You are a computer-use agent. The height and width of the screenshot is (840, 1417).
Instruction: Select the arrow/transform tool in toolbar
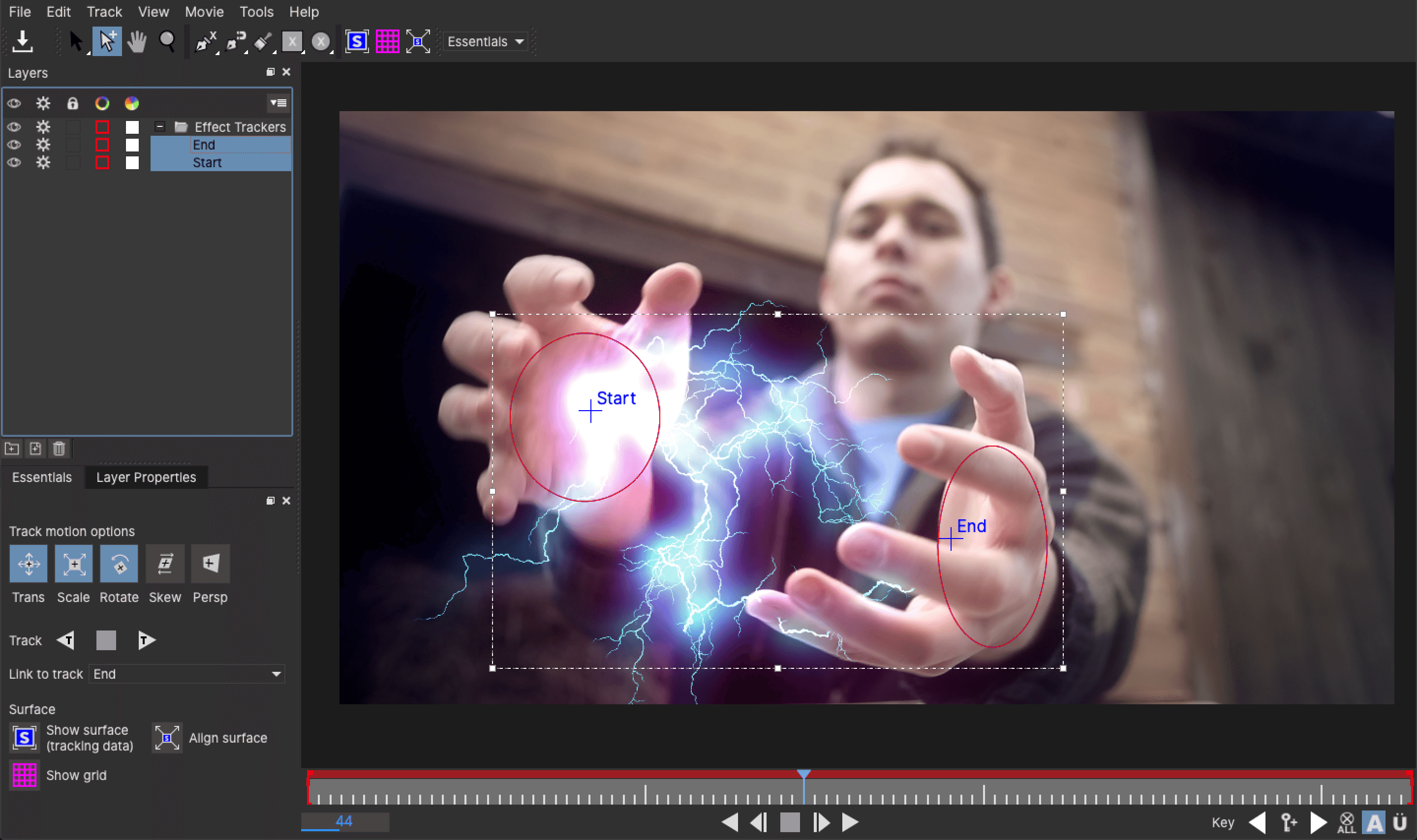(x=78, y=41)
